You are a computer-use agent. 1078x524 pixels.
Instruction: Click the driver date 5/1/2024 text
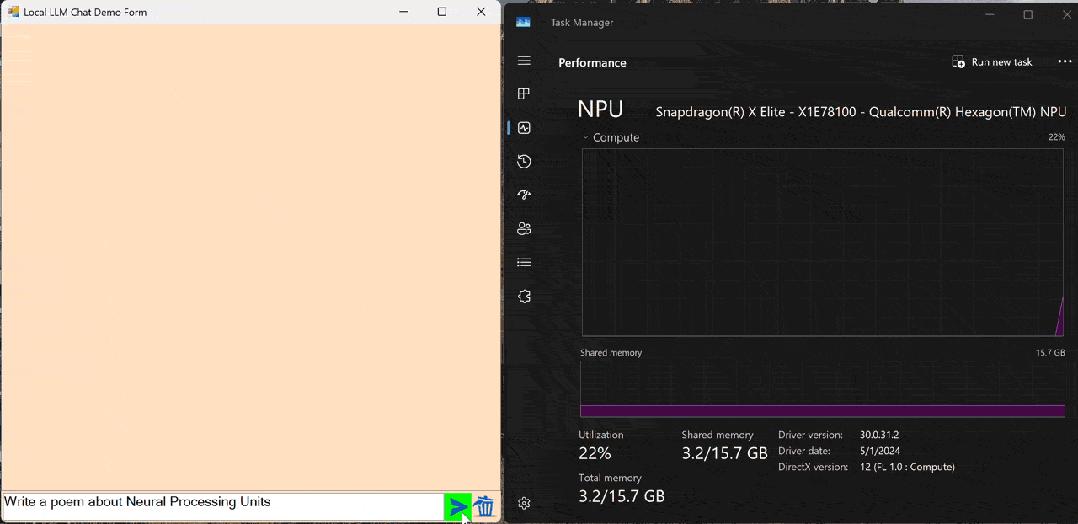tap(879, 451)
